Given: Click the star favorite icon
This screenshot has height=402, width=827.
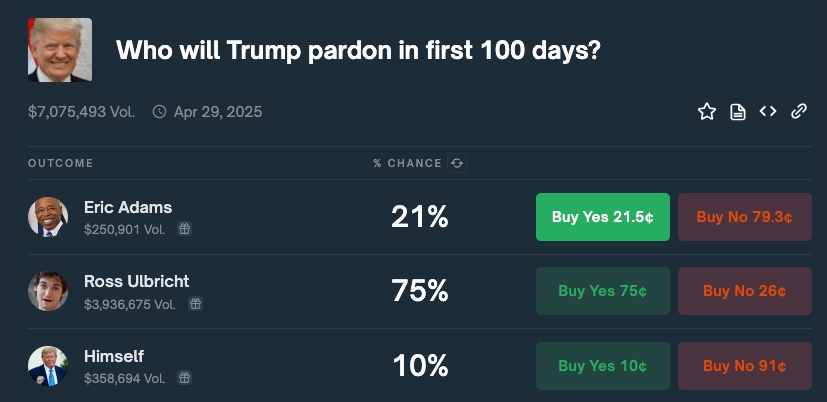Looking at the screenshot, I should click(707, 111).
